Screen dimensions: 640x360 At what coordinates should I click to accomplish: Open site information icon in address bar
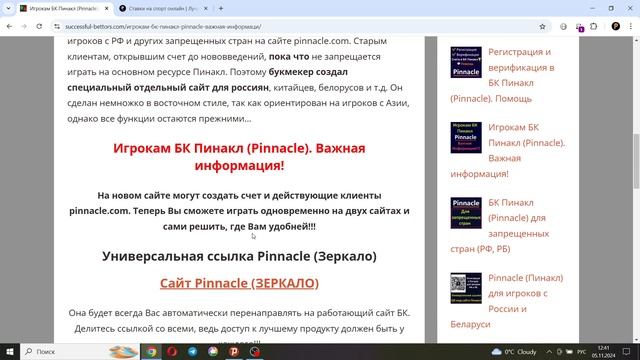point(57,27)
